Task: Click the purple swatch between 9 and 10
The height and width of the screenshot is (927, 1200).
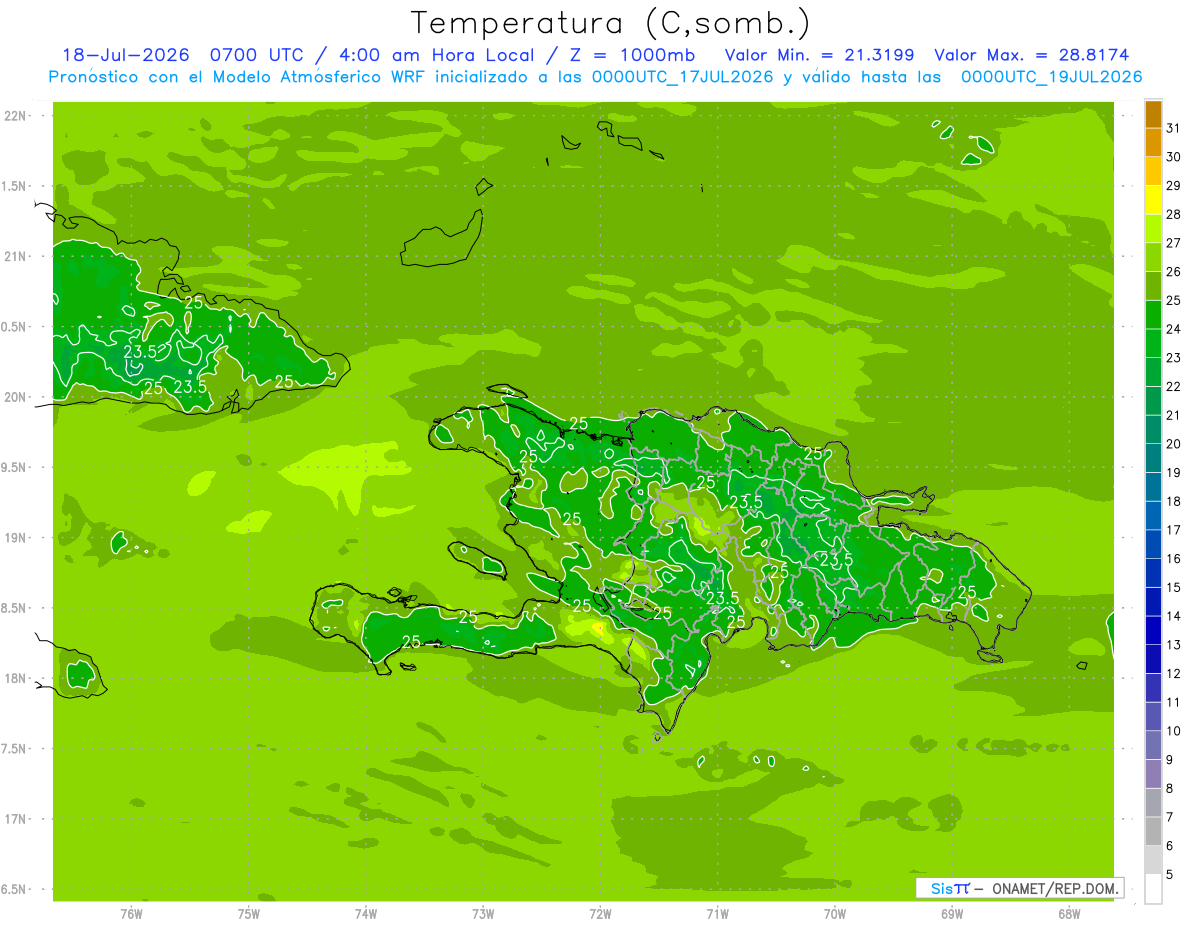Action: [1153, 745]
